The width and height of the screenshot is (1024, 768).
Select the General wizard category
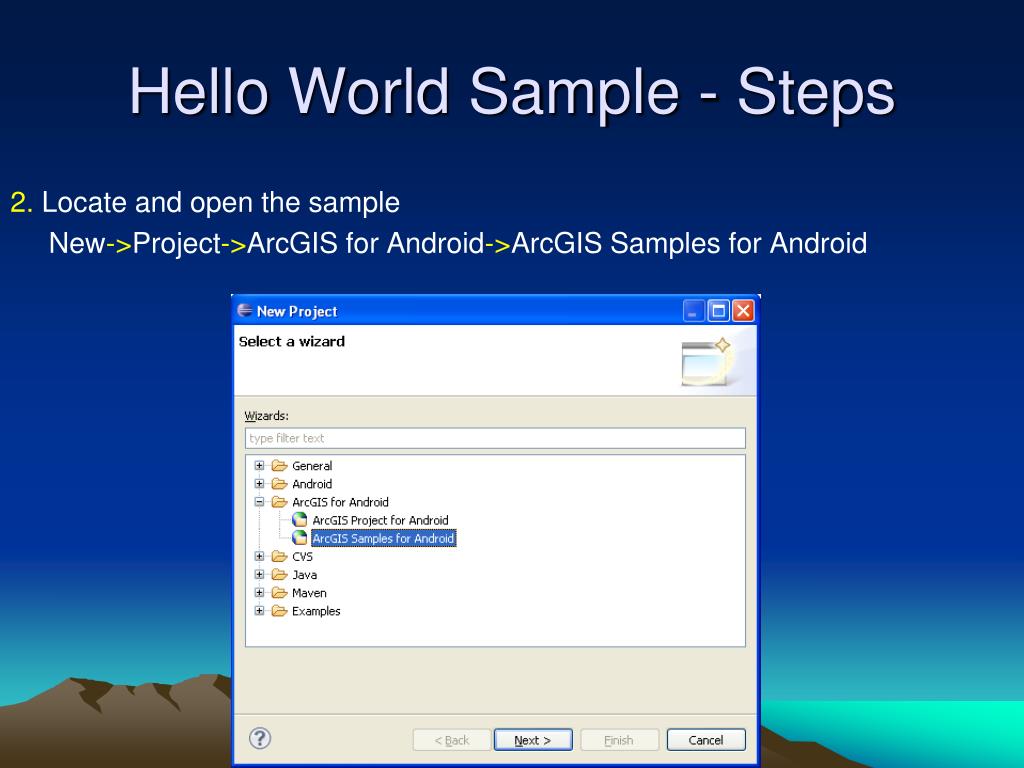(312, 466)
